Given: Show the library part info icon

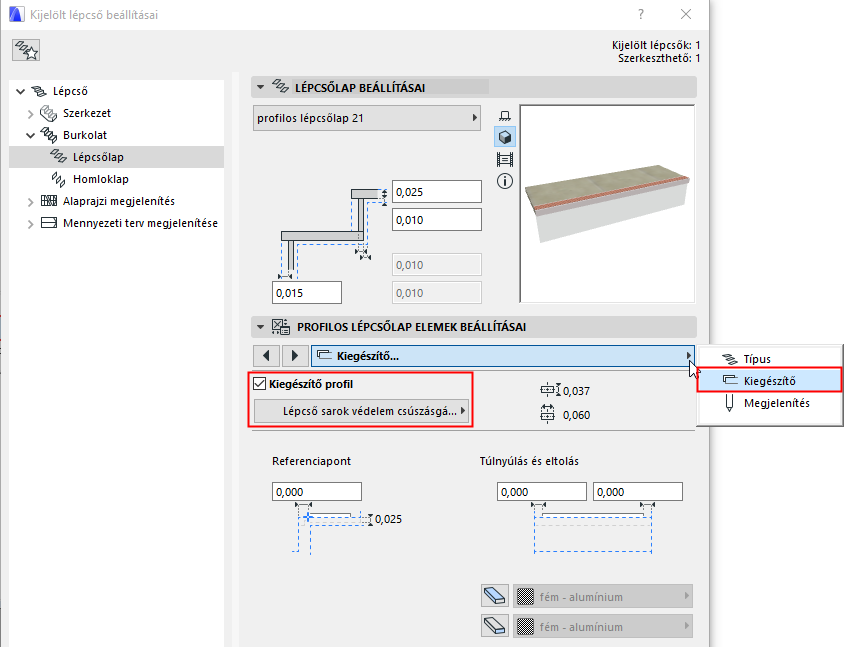Looking at the screenshot, I should (505, 181).
